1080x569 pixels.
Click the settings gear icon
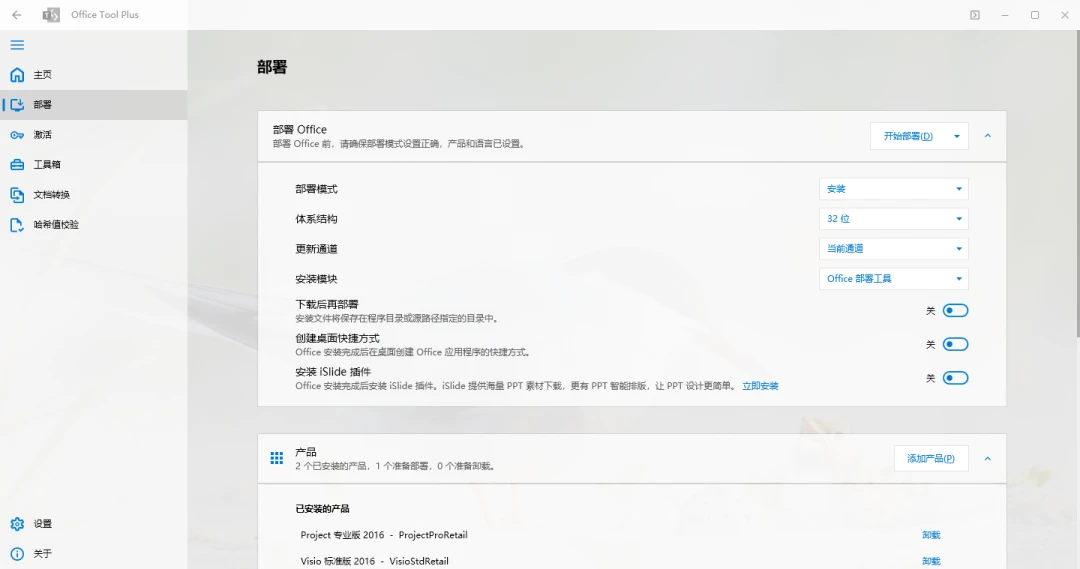click(x=17, y=524)
